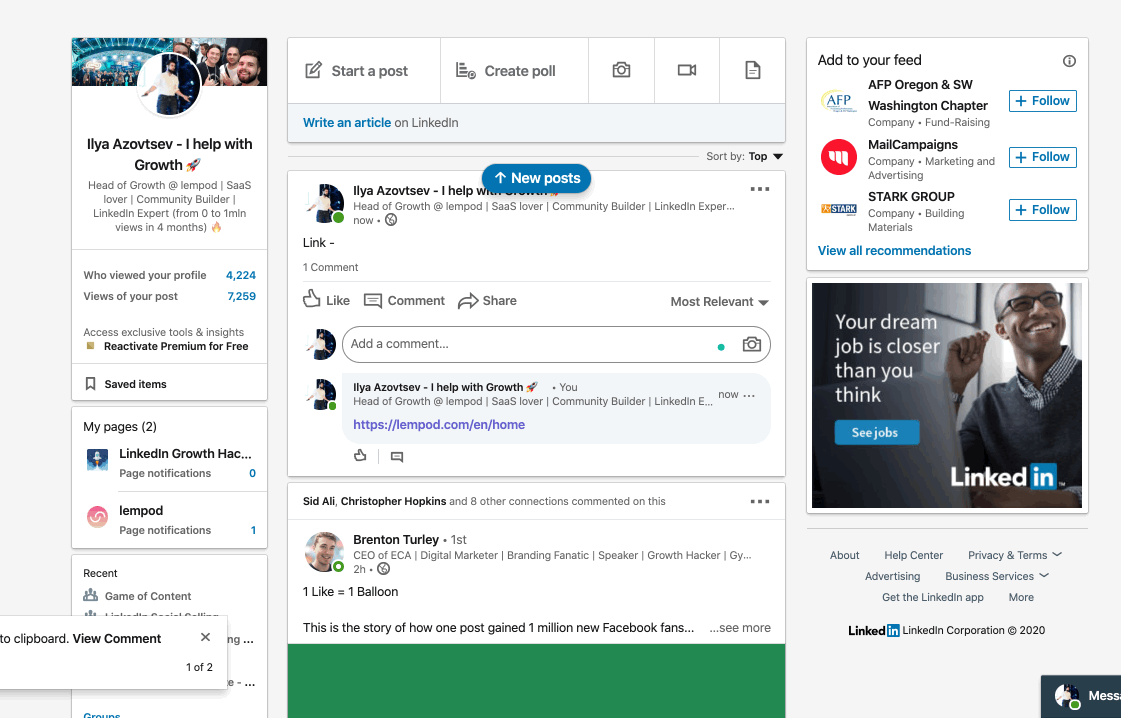Open the Messaging panel
Screen dimensions: 1121x718
click(1092, 695)
